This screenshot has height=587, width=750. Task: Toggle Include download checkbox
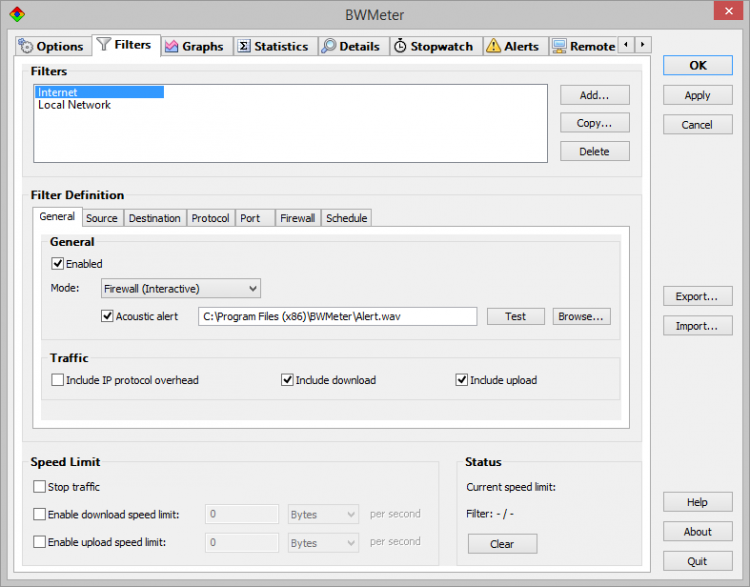[x=287, y=380]
